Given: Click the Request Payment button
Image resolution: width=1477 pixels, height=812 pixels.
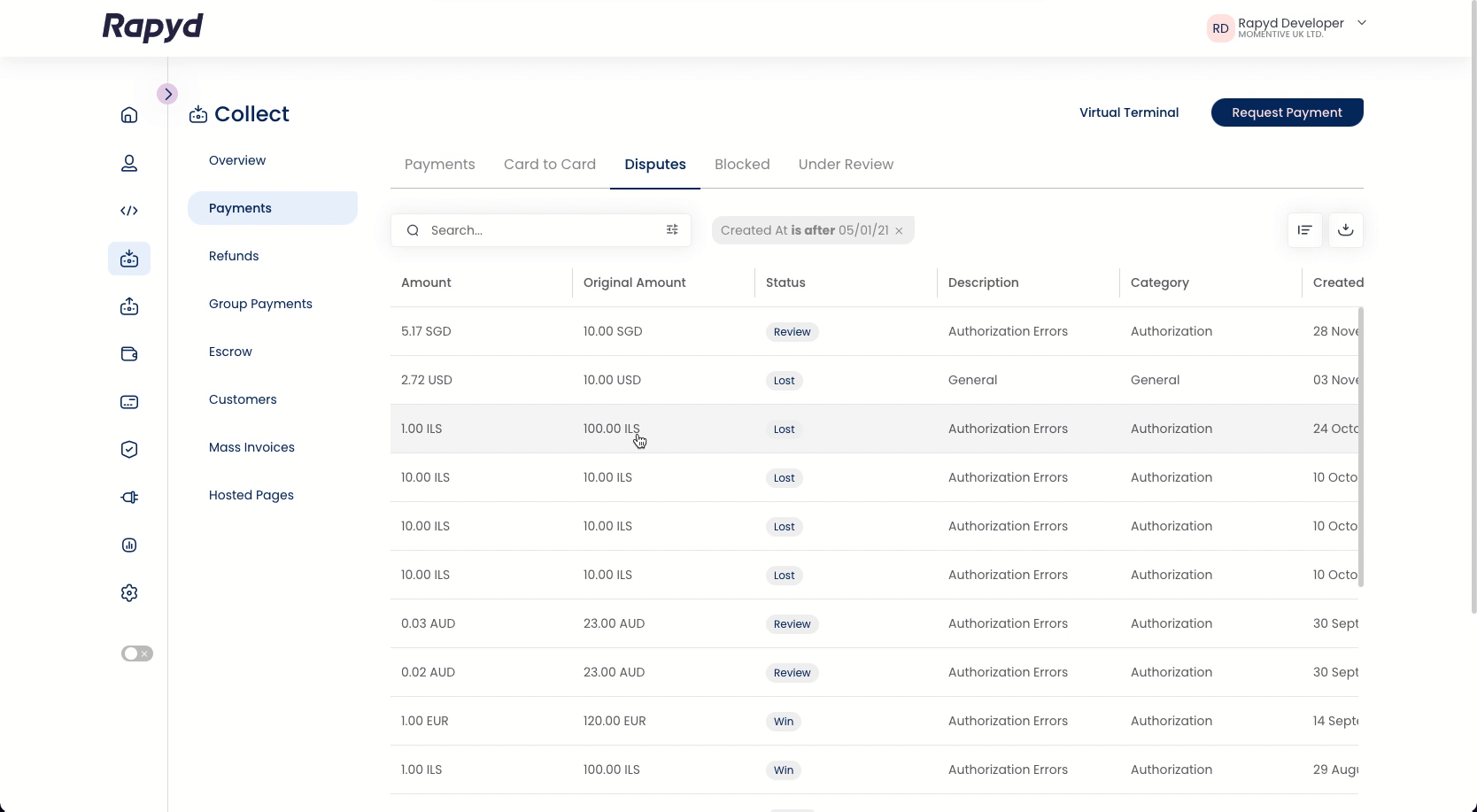Looking at the screenshot, I should [x=1288, y=112].
